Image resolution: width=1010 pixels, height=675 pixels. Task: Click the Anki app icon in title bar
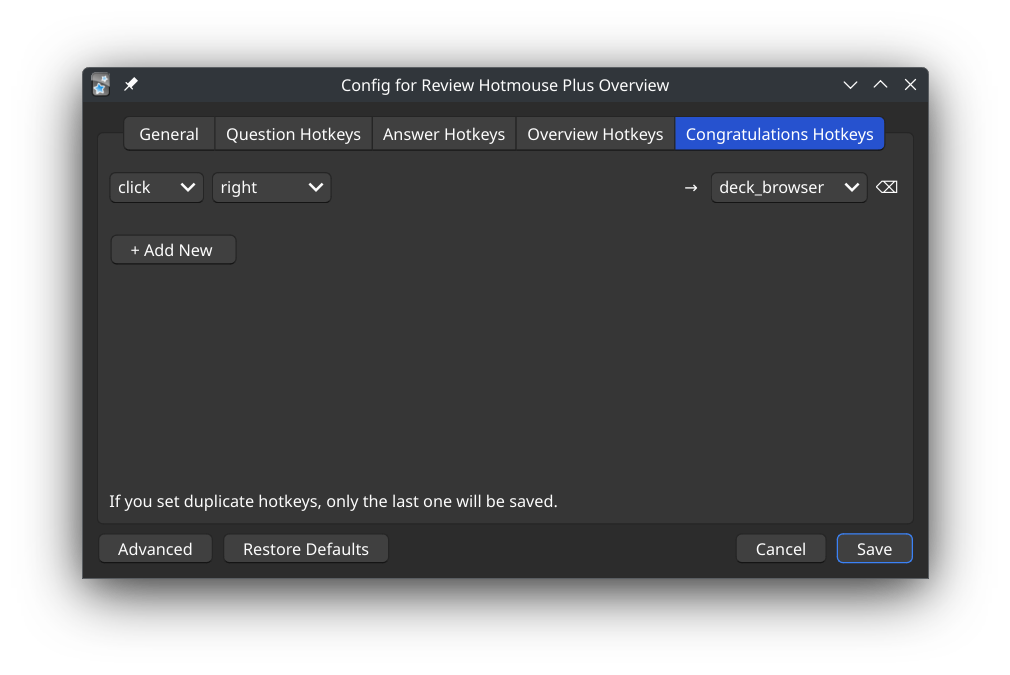(100, 85)
